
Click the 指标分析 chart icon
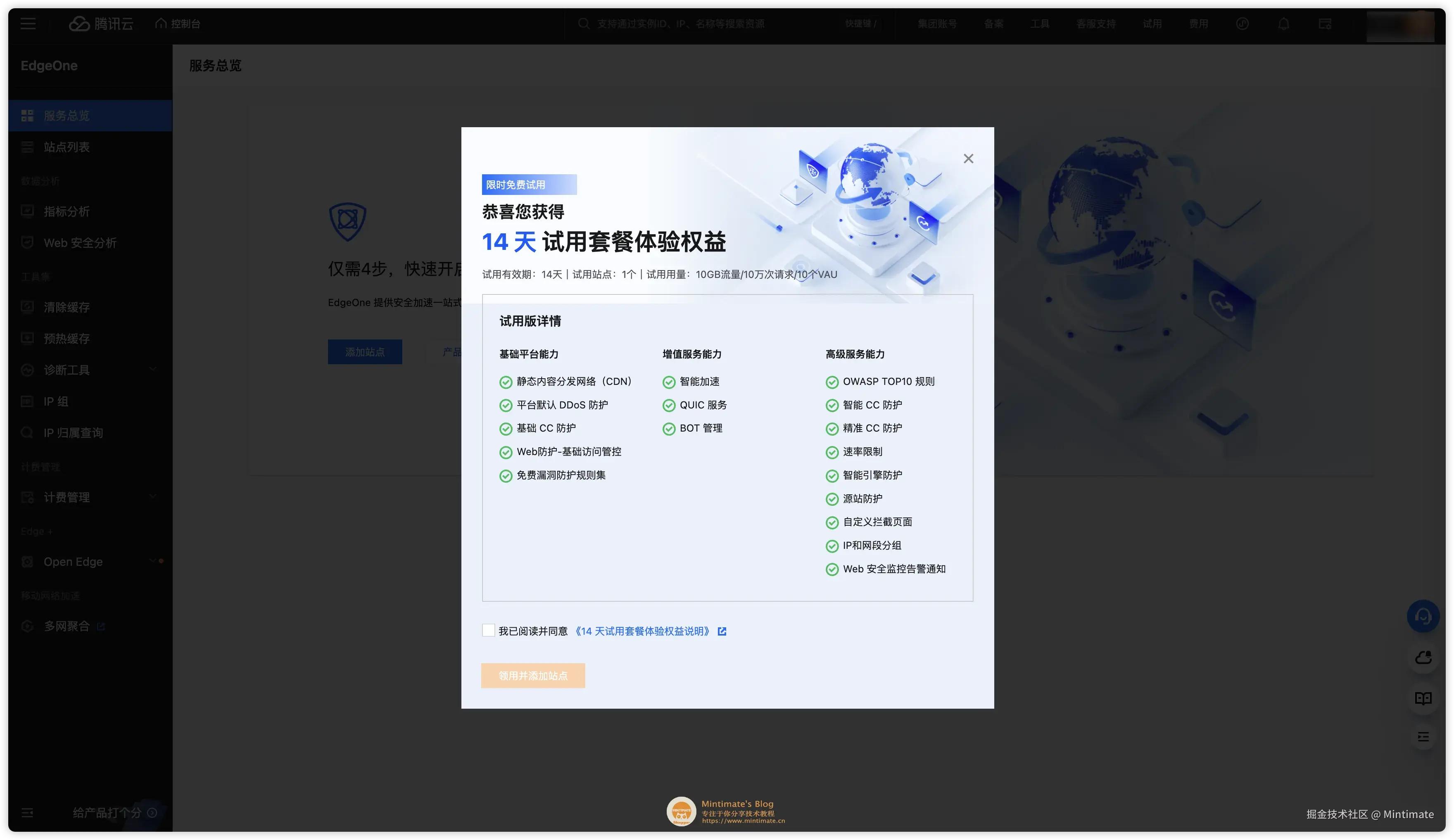27,211
